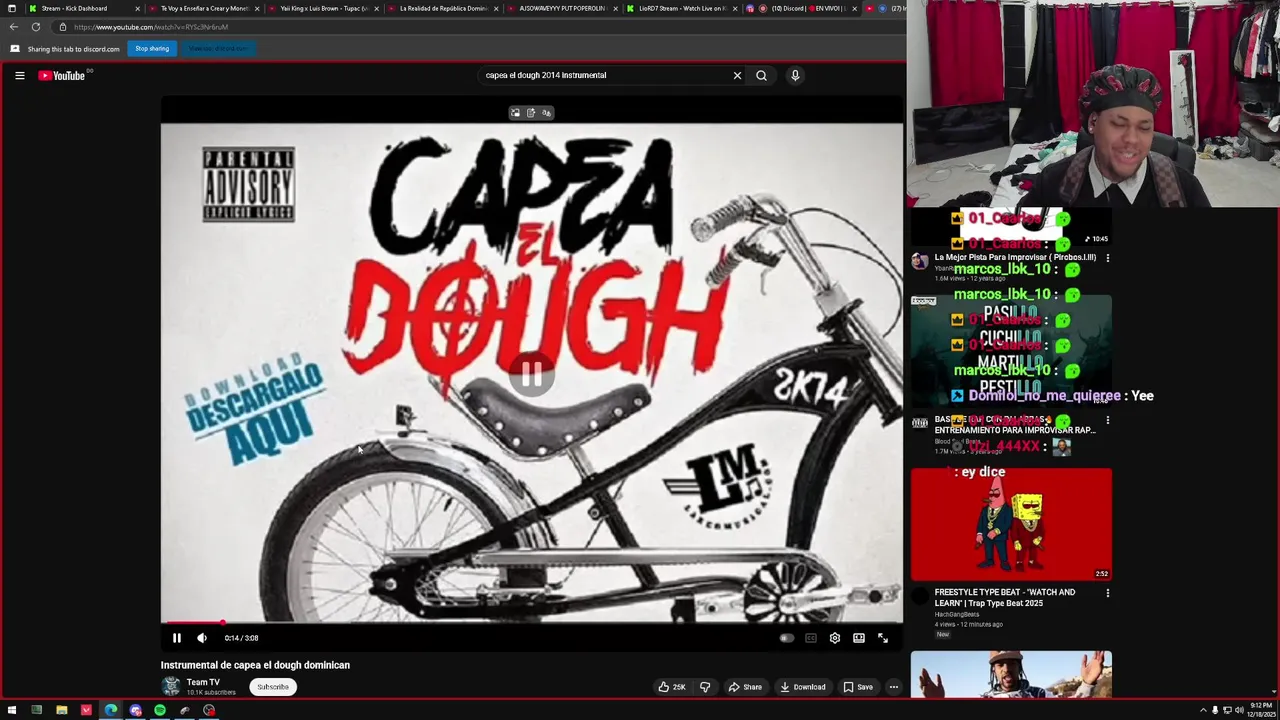Seek on the red video progress bar
Screen dimensions: 1280x720
tap(531, 622)
